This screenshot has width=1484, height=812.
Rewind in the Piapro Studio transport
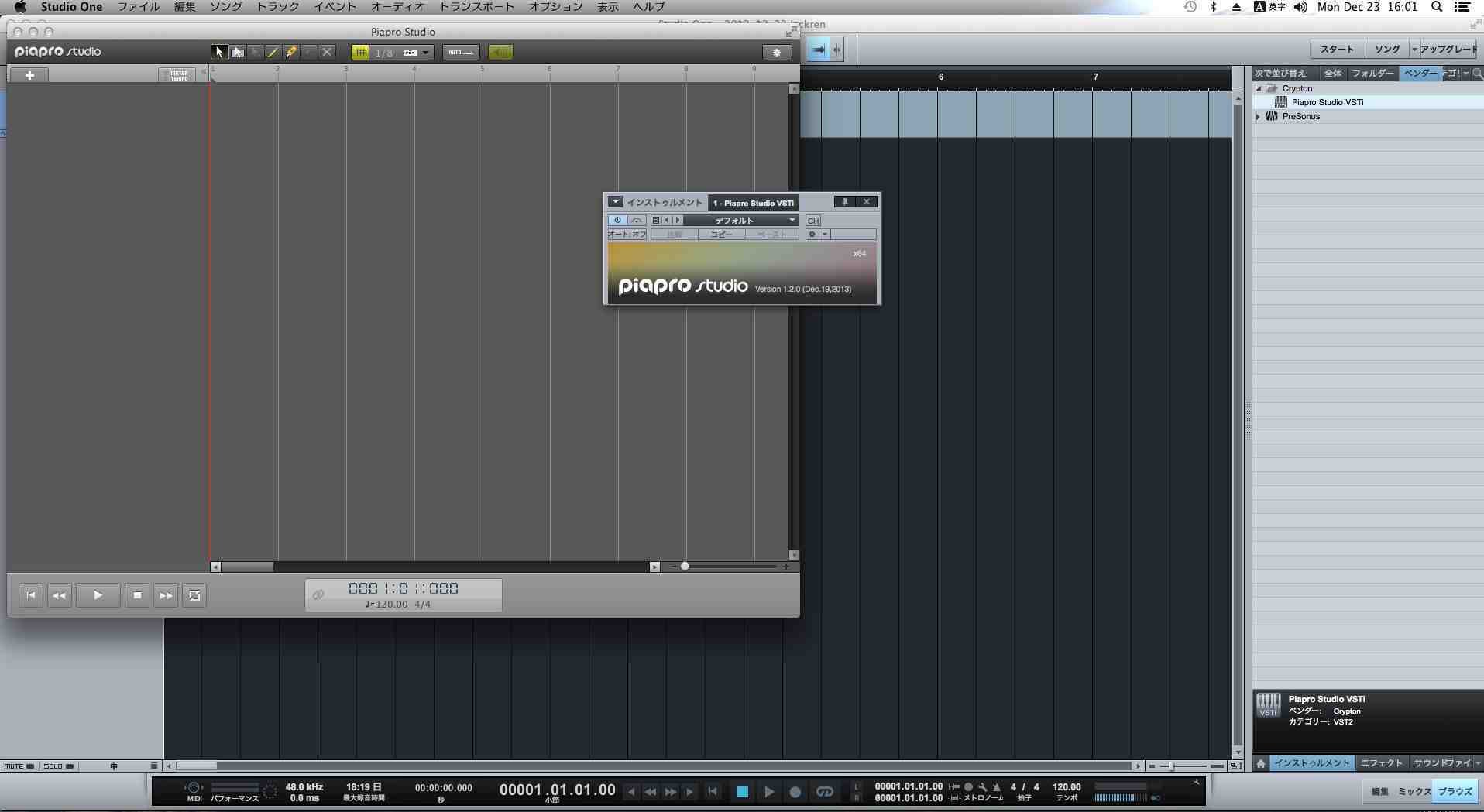pos(60,595)
